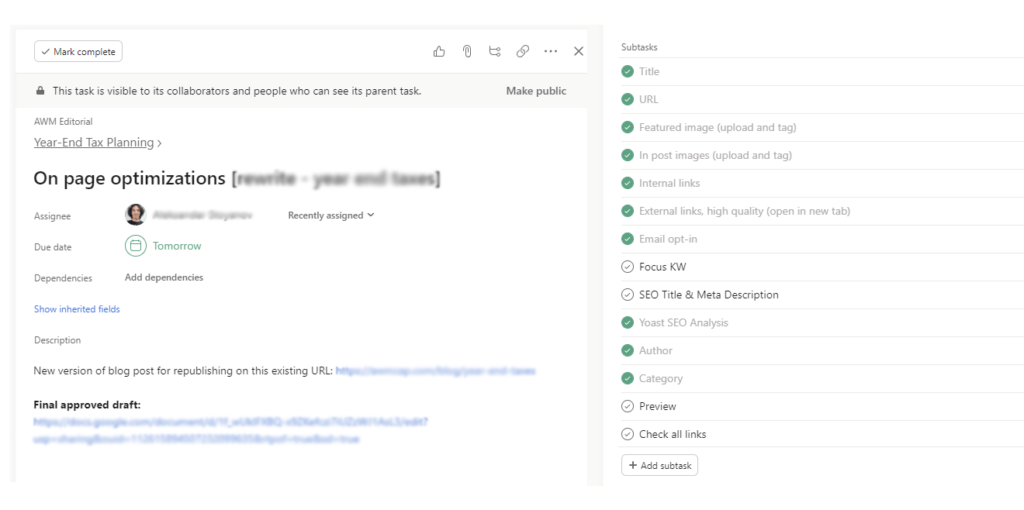Click the paperclip attachment icon
The image size is (1024, 510).
pos(467,51)
